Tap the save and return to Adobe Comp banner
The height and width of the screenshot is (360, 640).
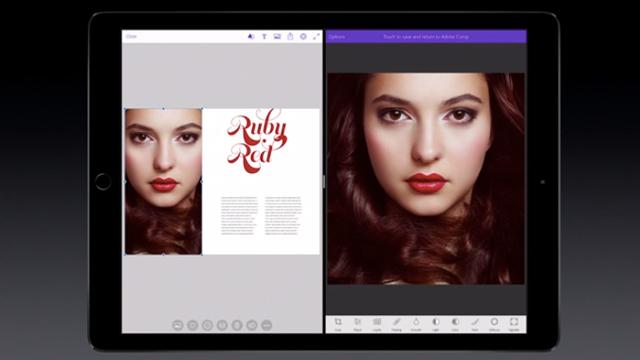coord(426,36)
